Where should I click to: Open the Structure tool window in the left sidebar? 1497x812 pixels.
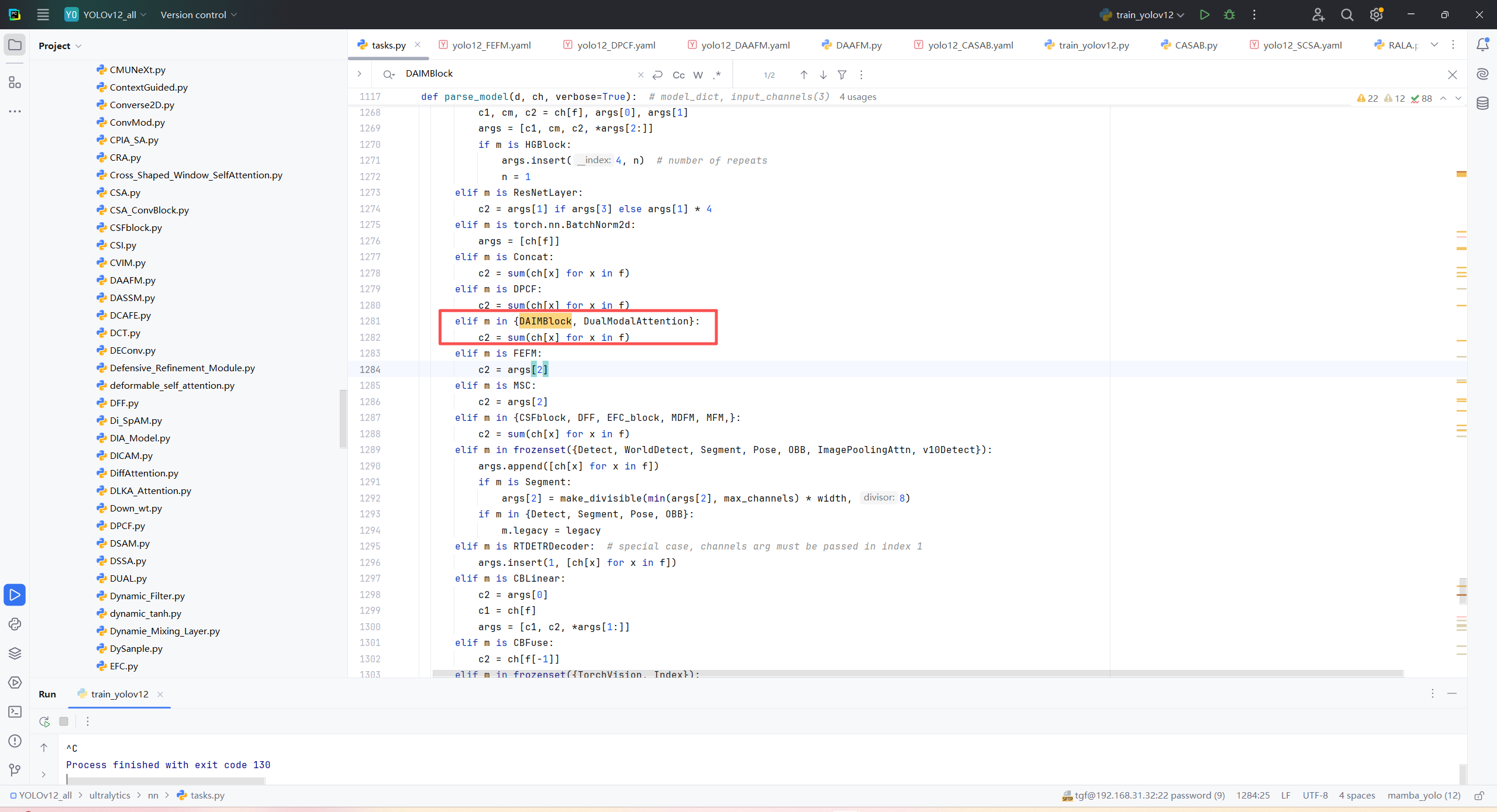tap(15, 82)
